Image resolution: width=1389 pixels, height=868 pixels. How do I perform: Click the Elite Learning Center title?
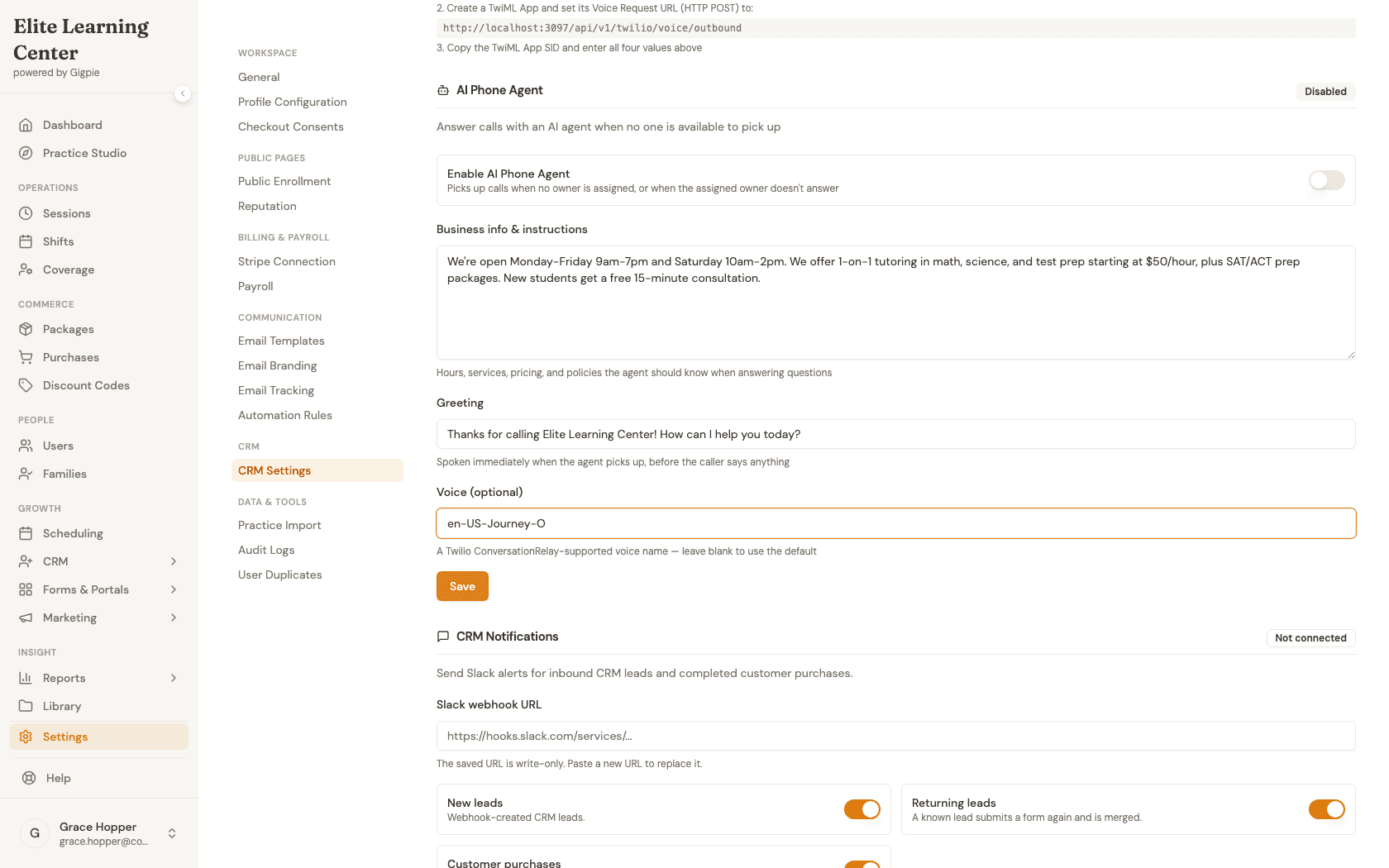[81, 40]
